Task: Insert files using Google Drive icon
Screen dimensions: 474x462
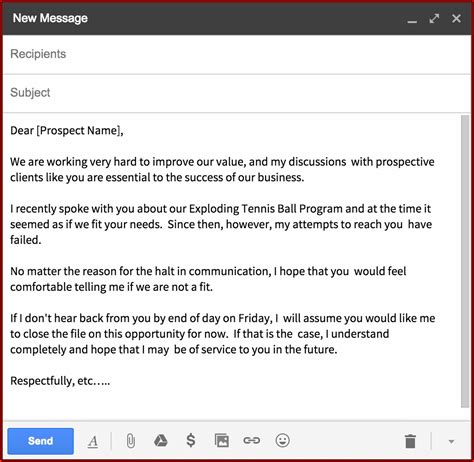Action: click(161, 441)
